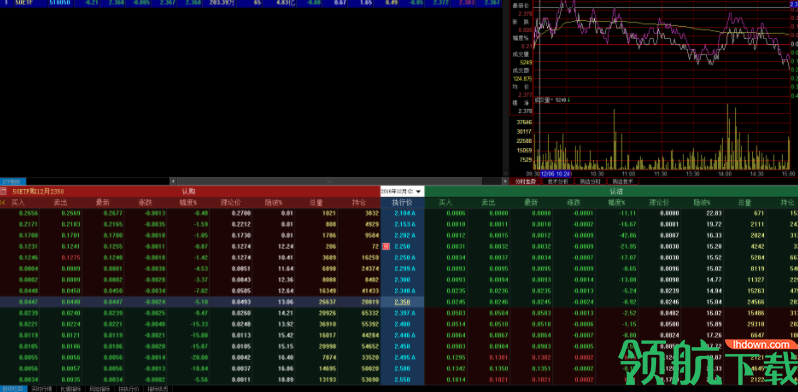The image size is (798, 392).
Task: Sort puts by the 总量 column header
Action: pos(744,203)
